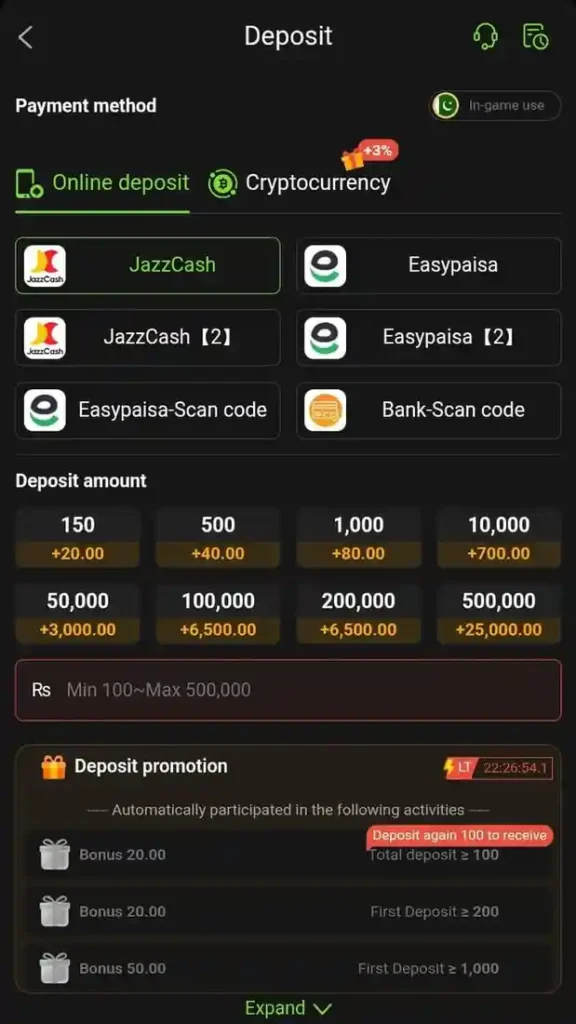The image size is (576, 1024).
Task: Tap the back arrow icon
Action: click(25, 37)
